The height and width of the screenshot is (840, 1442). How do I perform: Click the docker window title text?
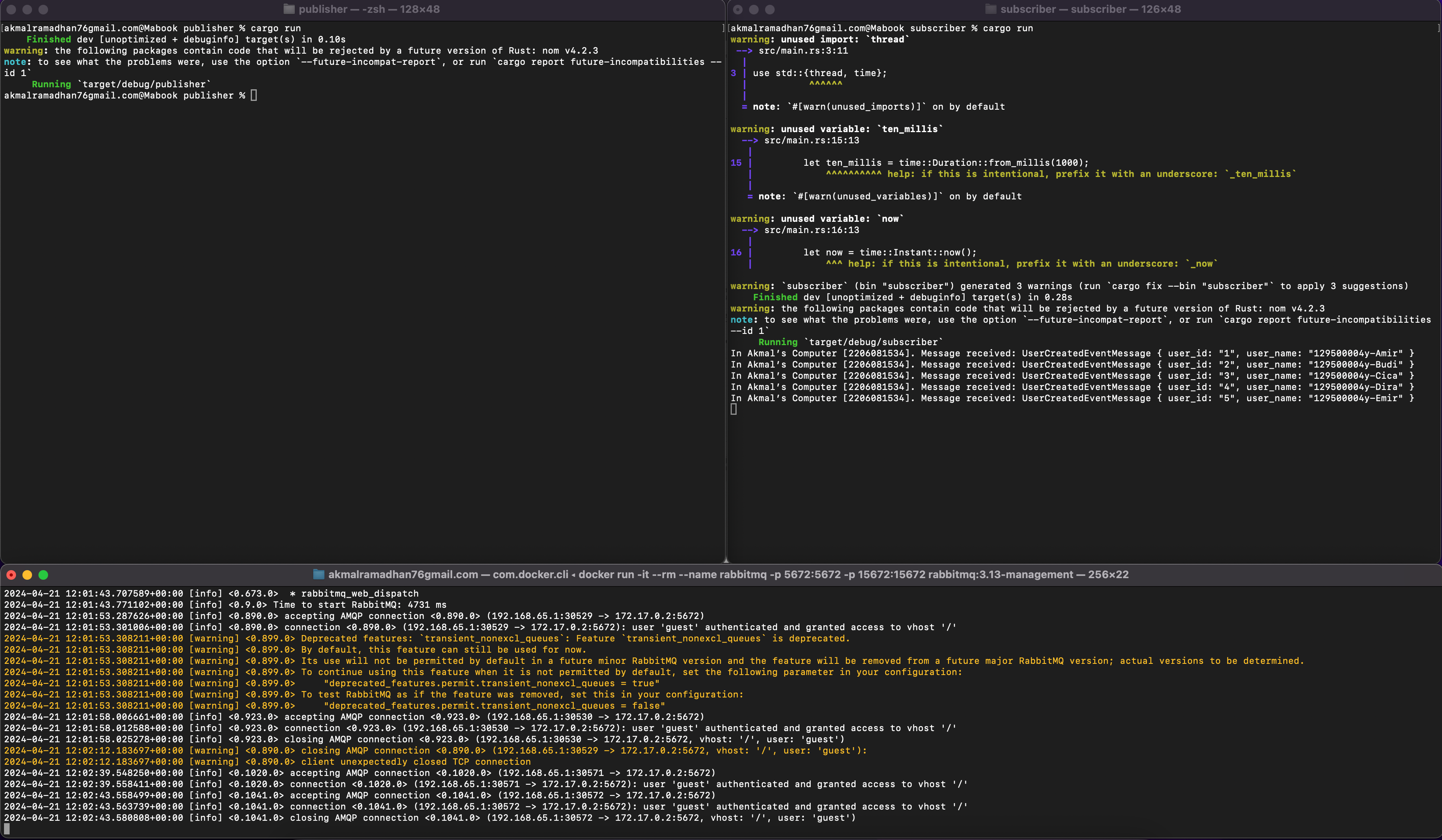[x=728, y=575]
